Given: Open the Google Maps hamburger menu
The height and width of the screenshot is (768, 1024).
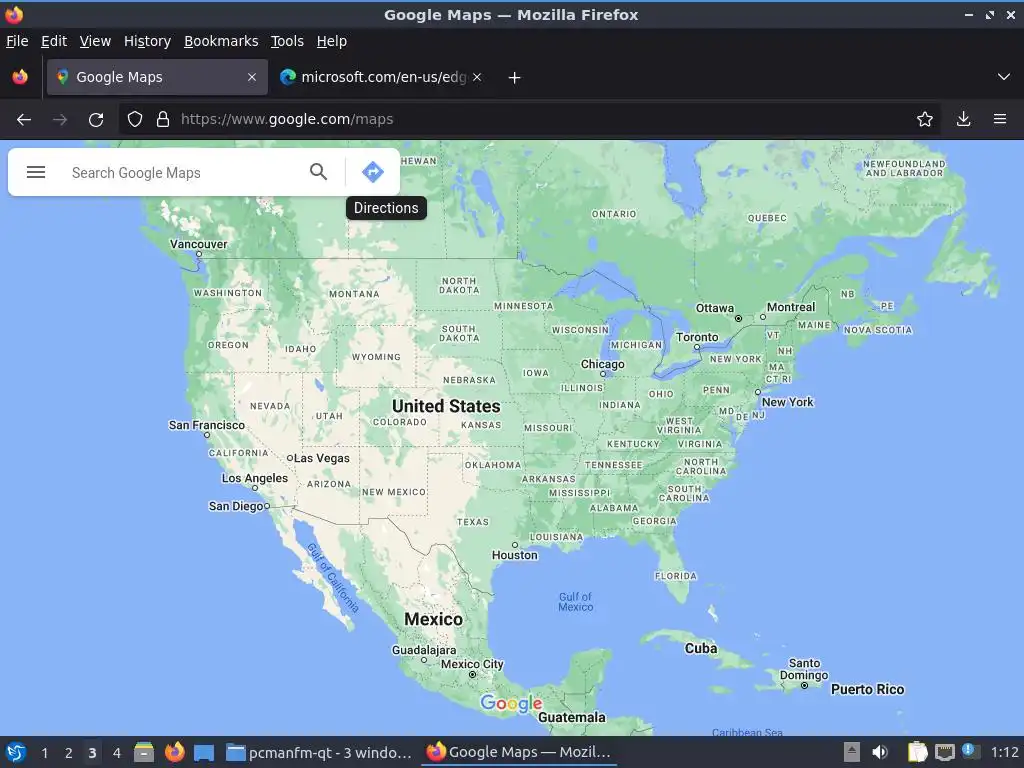Looking at the screenshot, I should click(x=36, y=172).
